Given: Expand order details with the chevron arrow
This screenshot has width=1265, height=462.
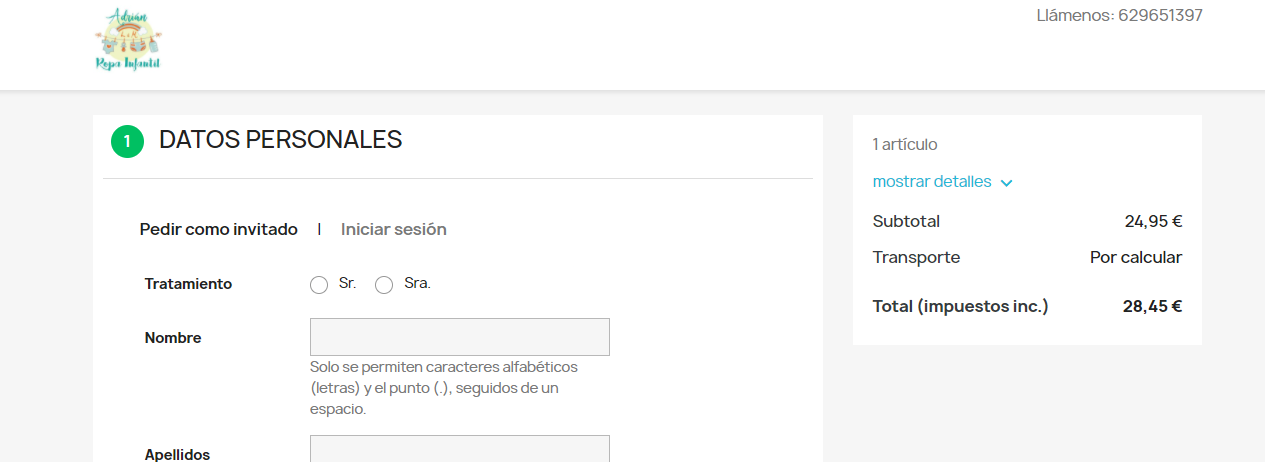Looking at the screenshot, I should (1006, 183).
